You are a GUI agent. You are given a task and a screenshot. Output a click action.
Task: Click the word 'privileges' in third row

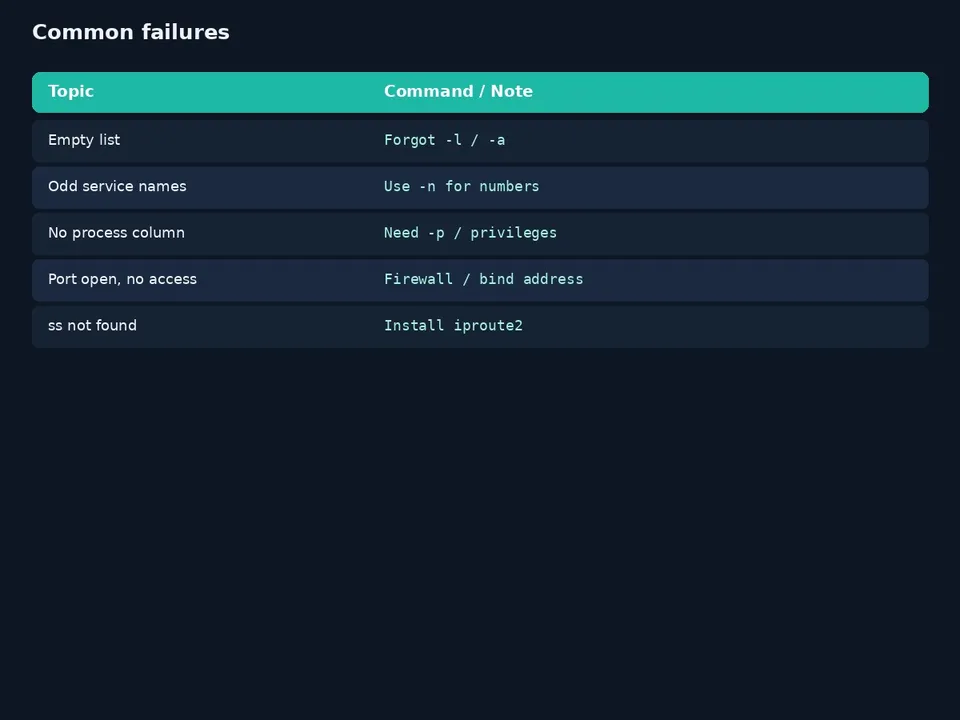click(514, 233)
